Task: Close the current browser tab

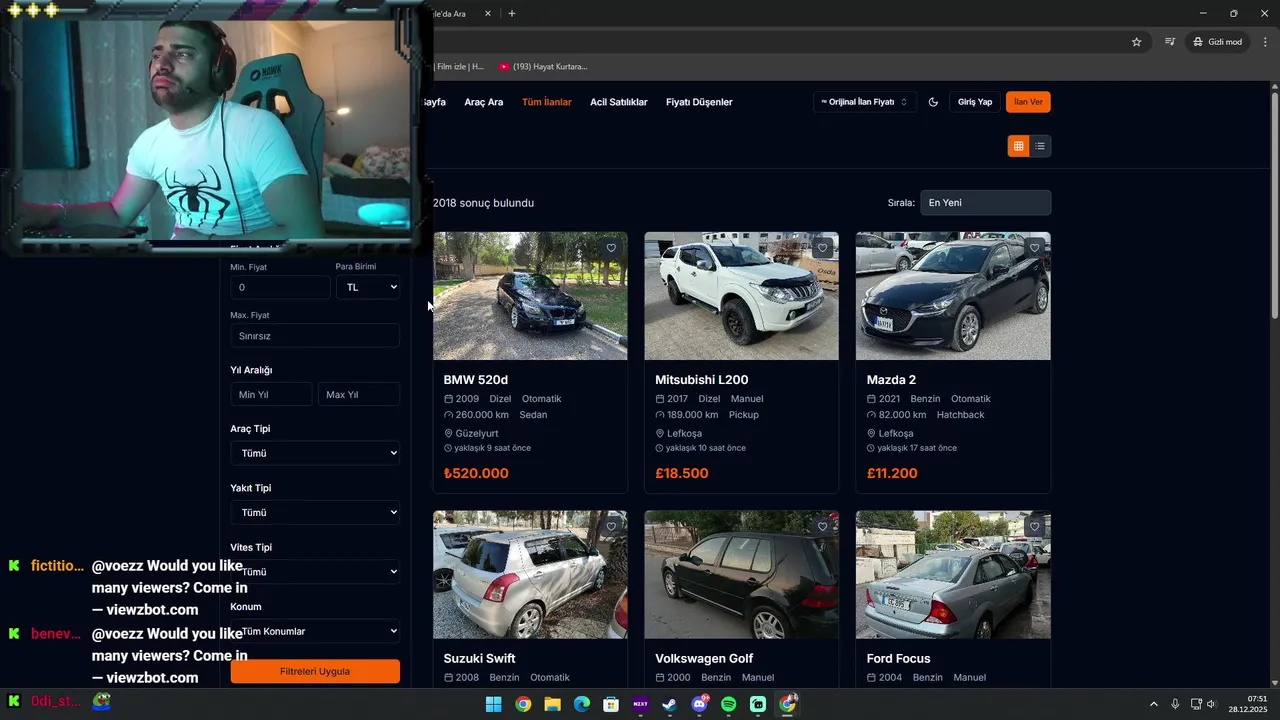Action: (x=488, y=14)
